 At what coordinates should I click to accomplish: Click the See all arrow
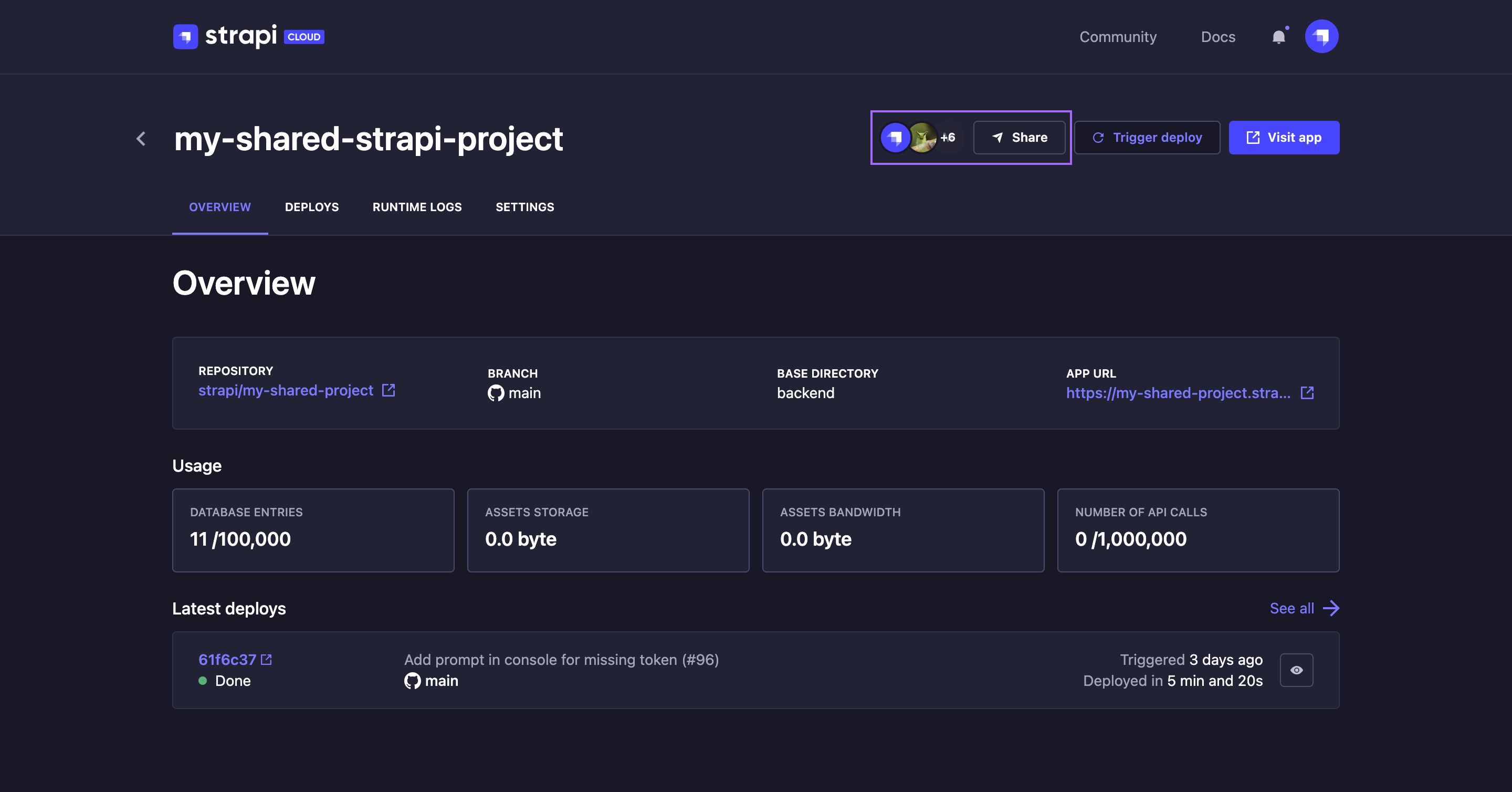click(x=1331, y=608)
